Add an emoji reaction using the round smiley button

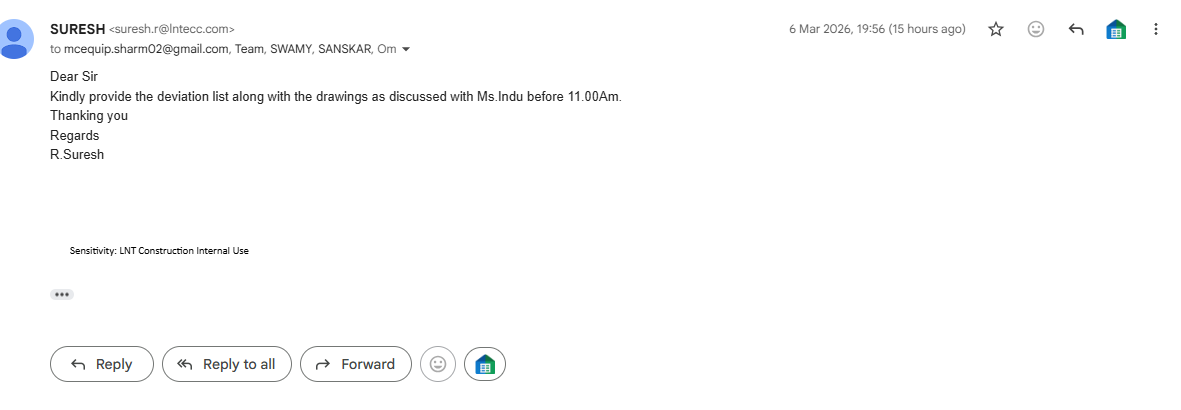438,364
